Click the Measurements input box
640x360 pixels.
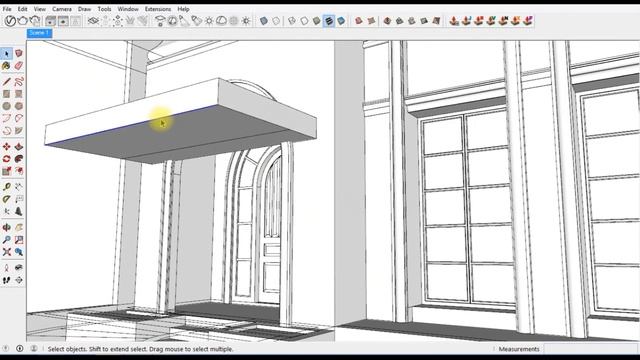[x=591, y=349]
